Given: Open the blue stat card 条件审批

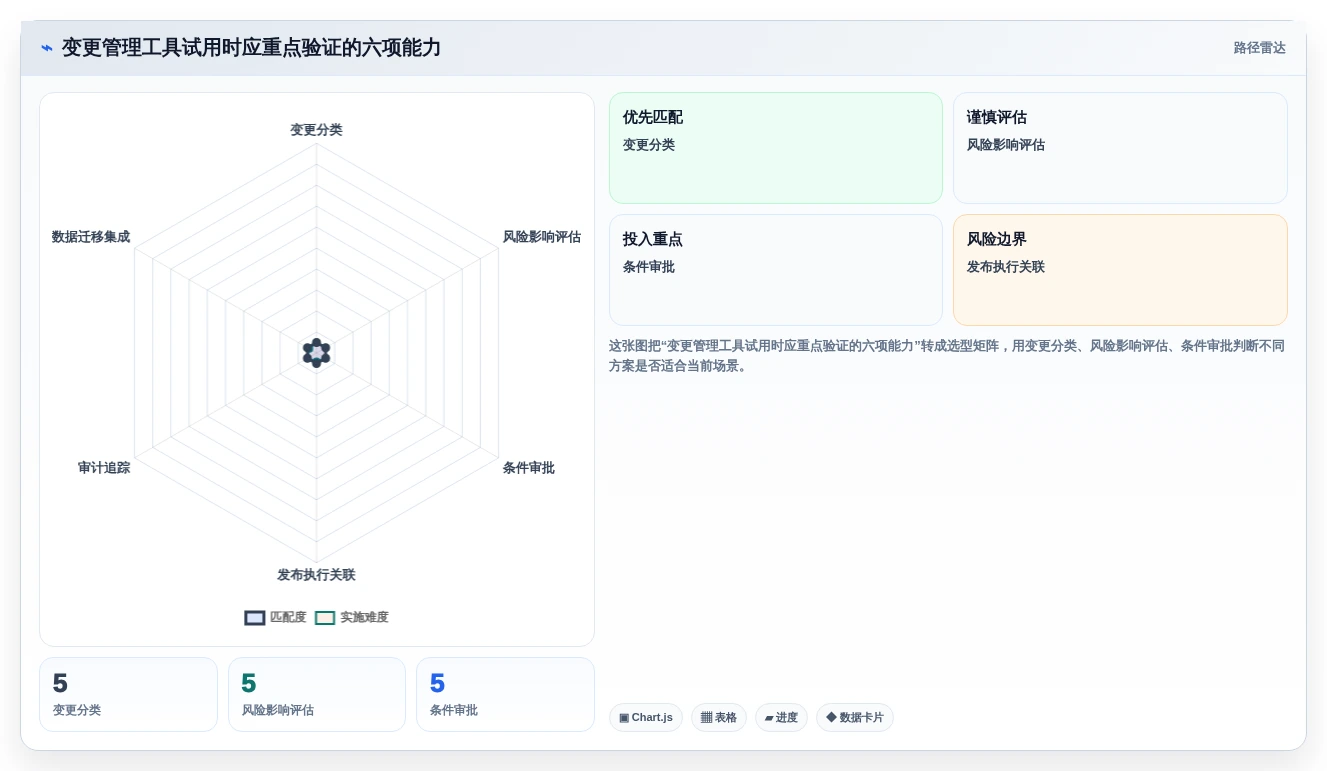Looking at the screenshot, I should (x=505, y=694).
